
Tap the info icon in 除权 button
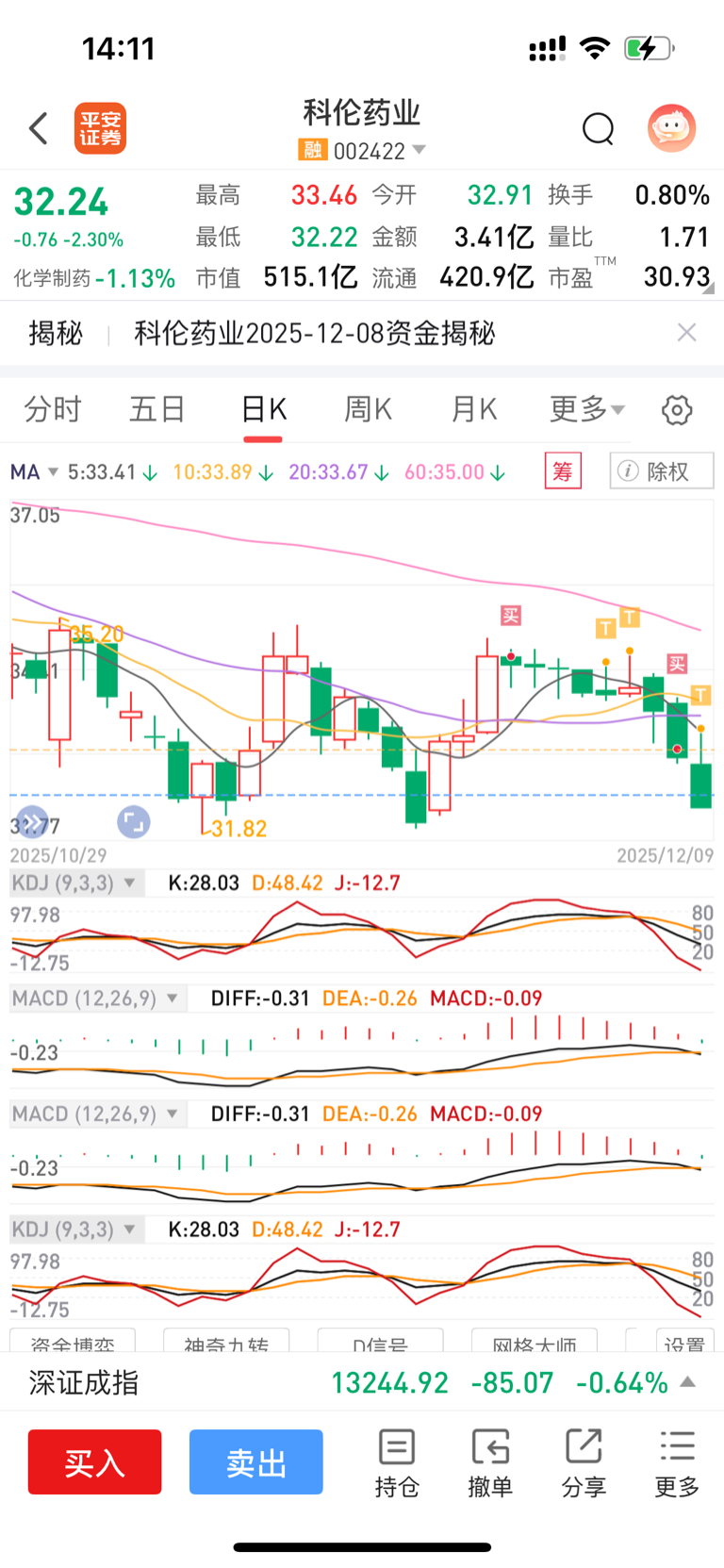click(628, 470)
